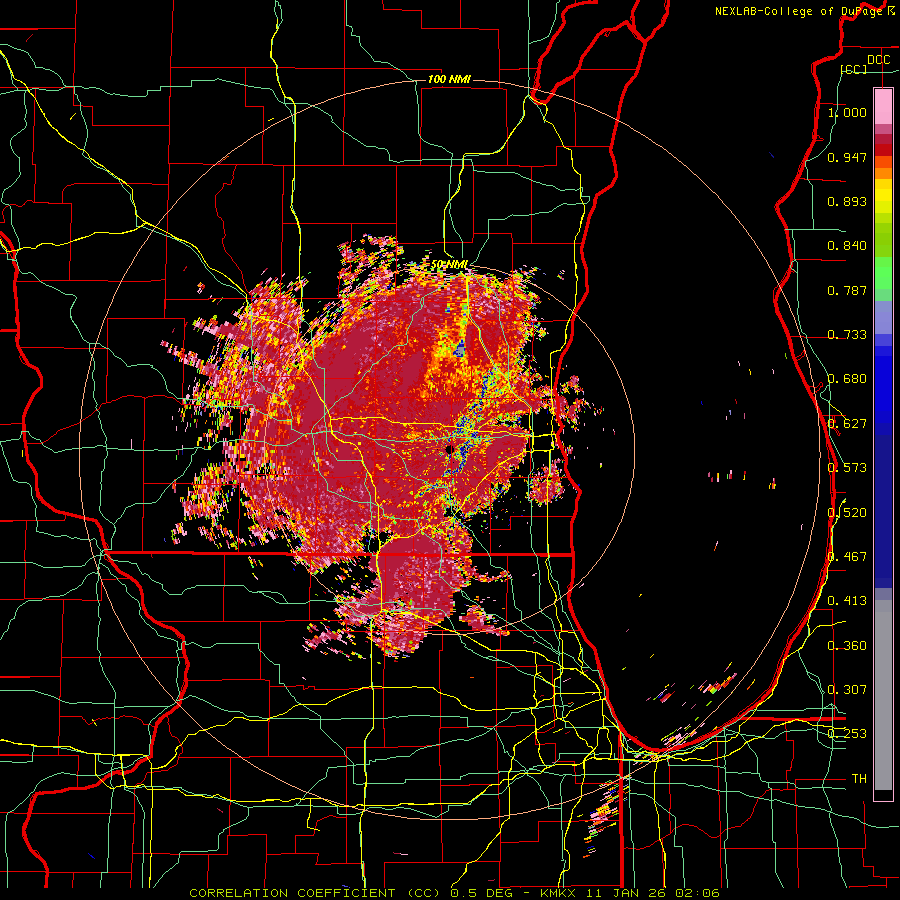Click the 50 NMI range ring label
900x900 pixels.
[449, 265]
